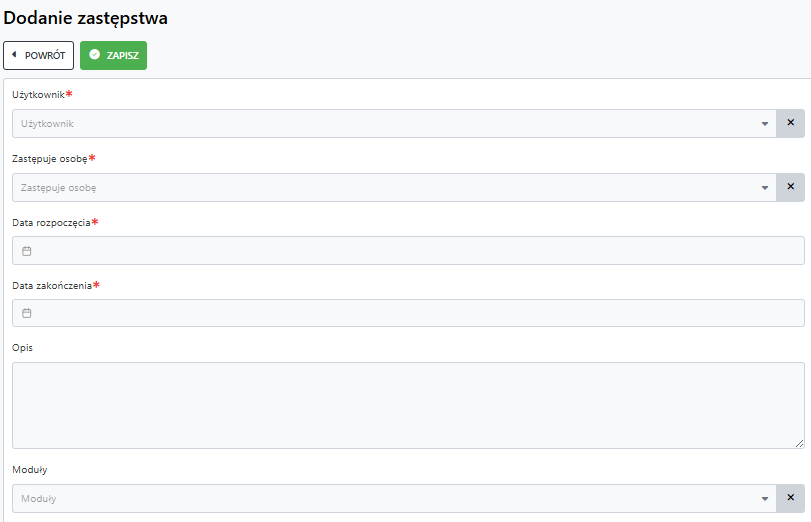Open calendar icon for Data zakończenia
811x522 pixels.
tap(27, 313)
